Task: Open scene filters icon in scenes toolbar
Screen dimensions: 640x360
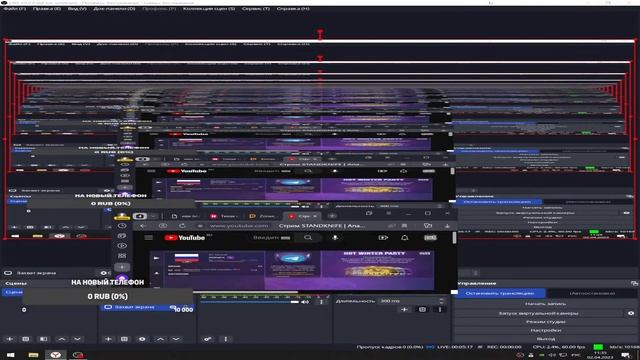Action: point(43,339)
